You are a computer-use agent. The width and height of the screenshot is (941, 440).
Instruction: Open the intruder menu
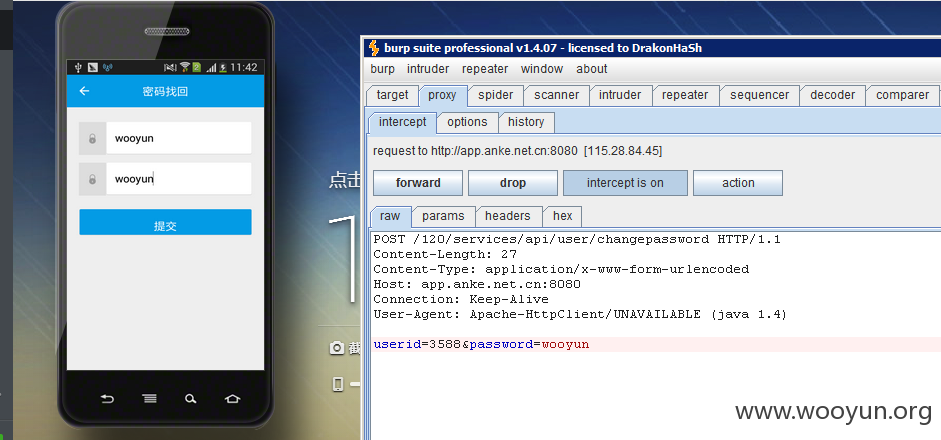(x=428, y=69)
